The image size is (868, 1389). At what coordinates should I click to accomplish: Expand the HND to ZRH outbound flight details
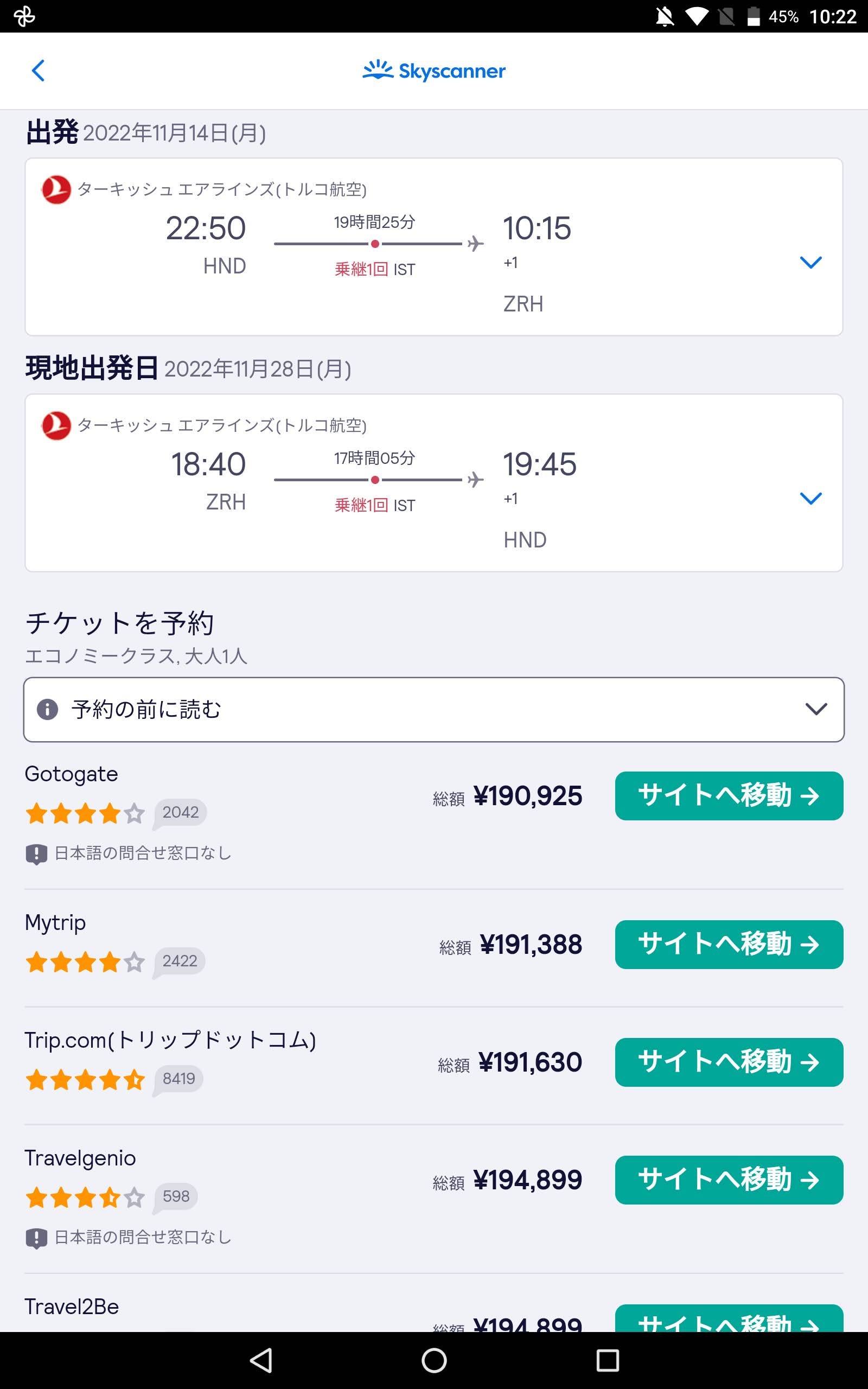(x=810, y=262)
